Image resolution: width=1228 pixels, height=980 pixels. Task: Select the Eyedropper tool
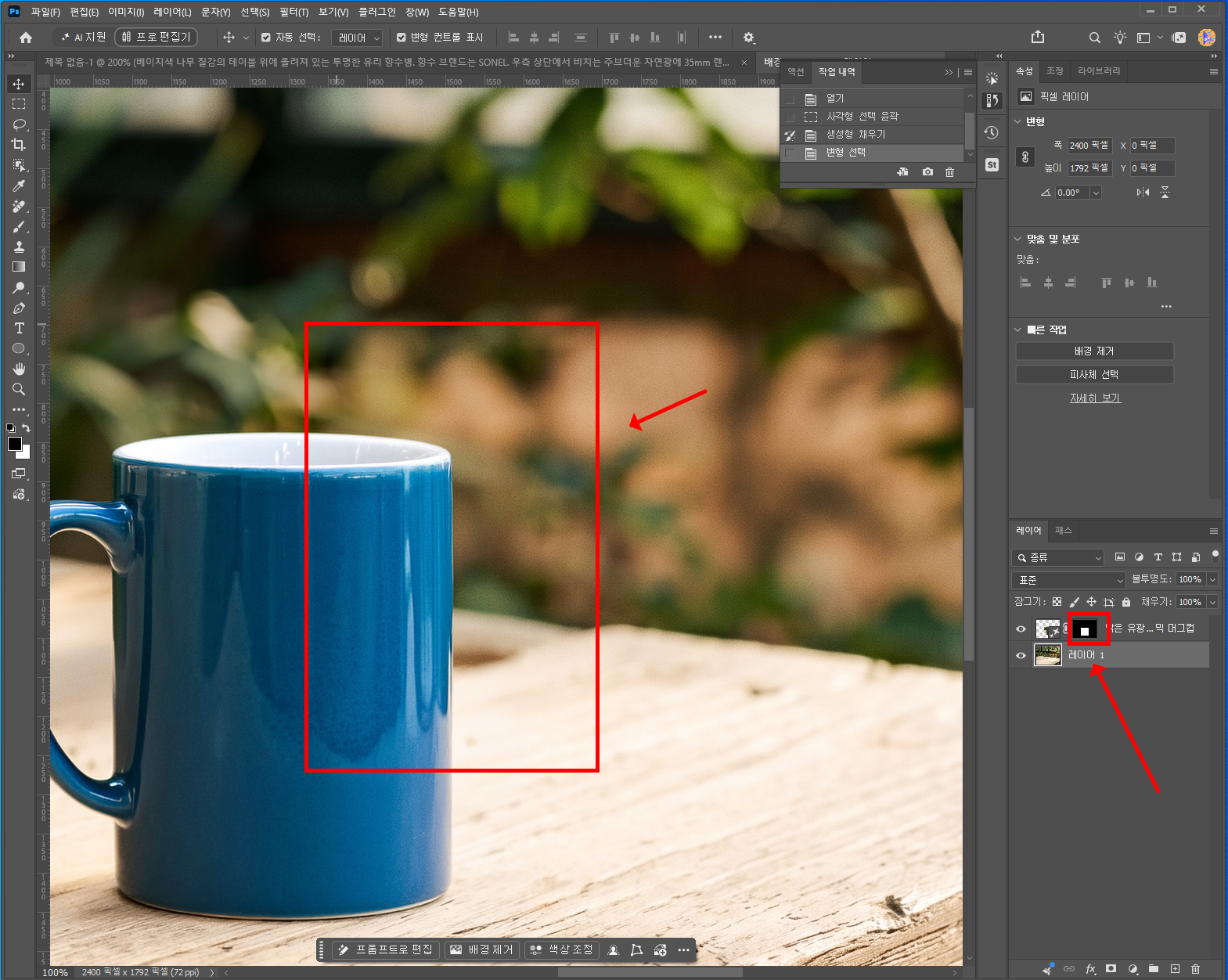tap(19, 186)
